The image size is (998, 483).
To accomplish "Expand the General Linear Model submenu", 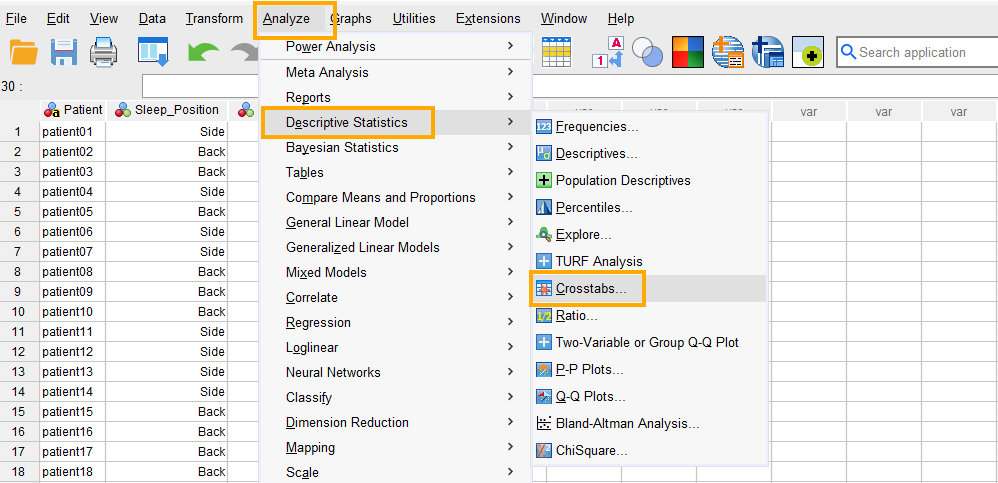I will [395, 223].
